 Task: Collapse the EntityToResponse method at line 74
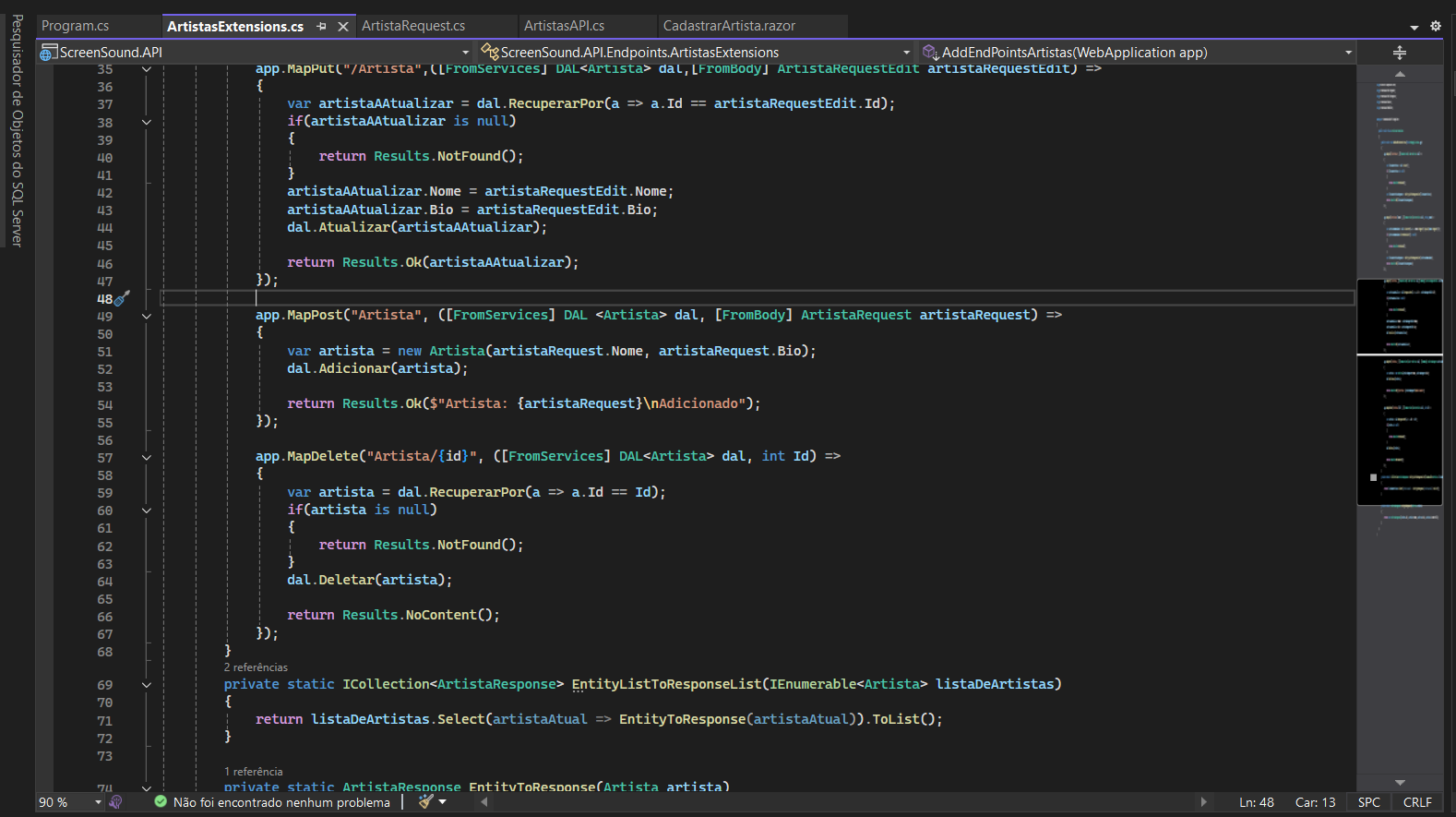click(147, 787)
